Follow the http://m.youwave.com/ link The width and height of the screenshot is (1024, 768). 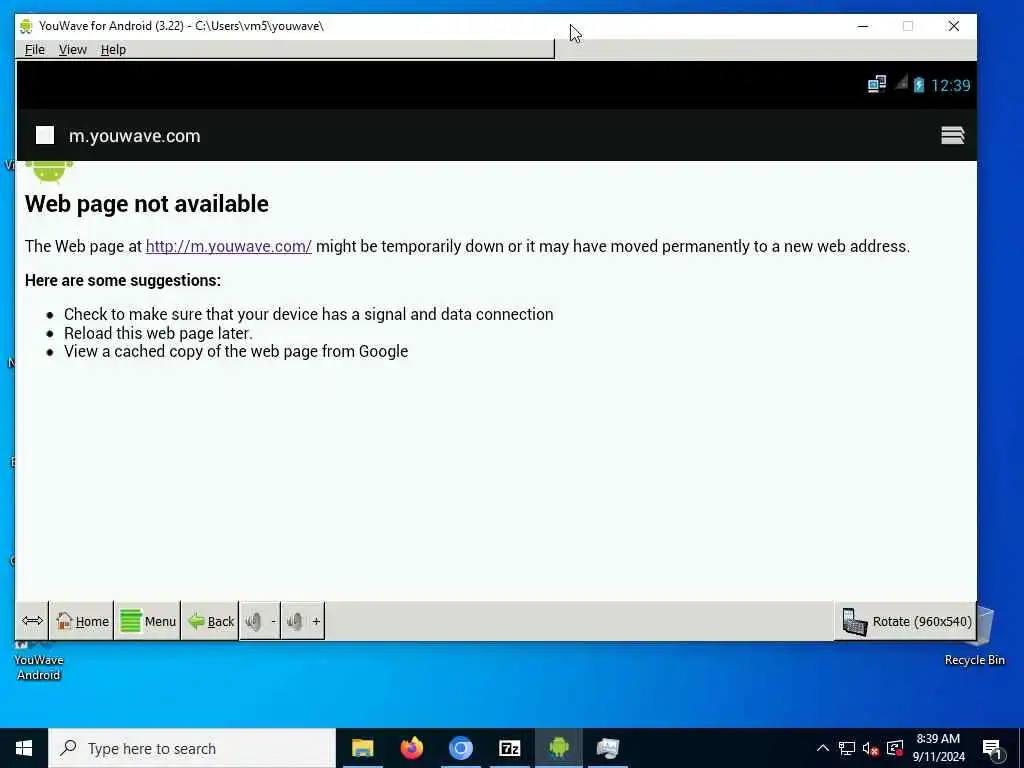(x=229, y=246)
